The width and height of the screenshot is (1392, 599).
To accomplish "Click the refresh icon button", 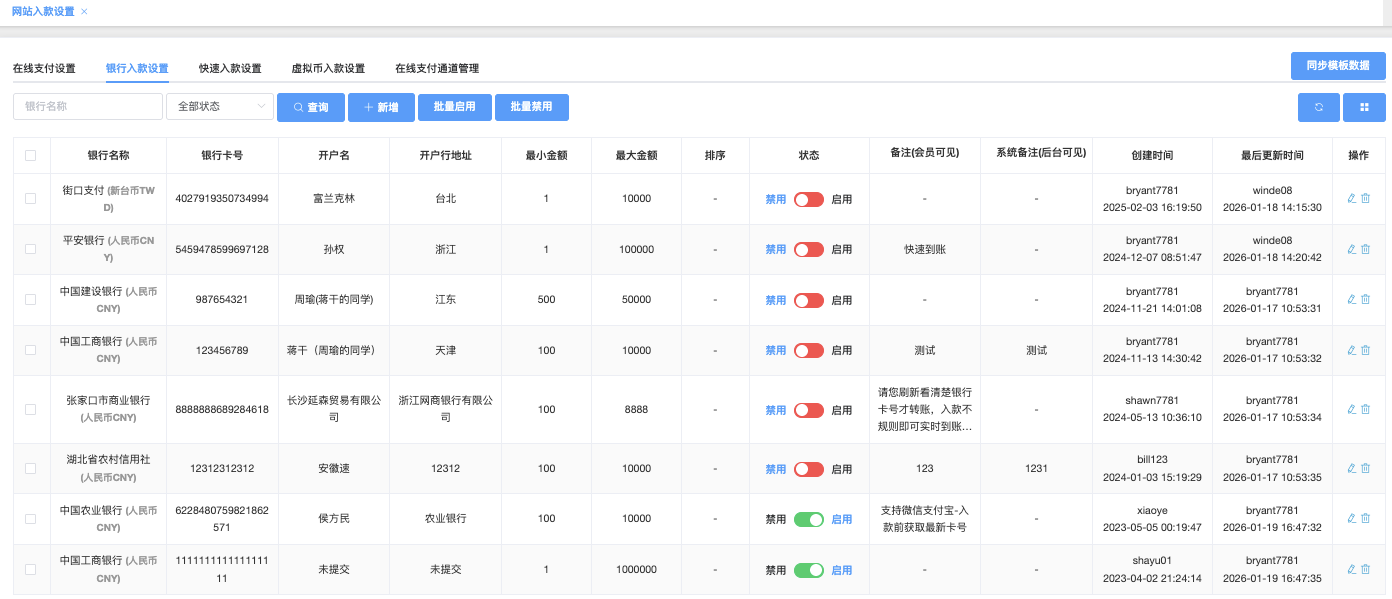I will 1319,107.
